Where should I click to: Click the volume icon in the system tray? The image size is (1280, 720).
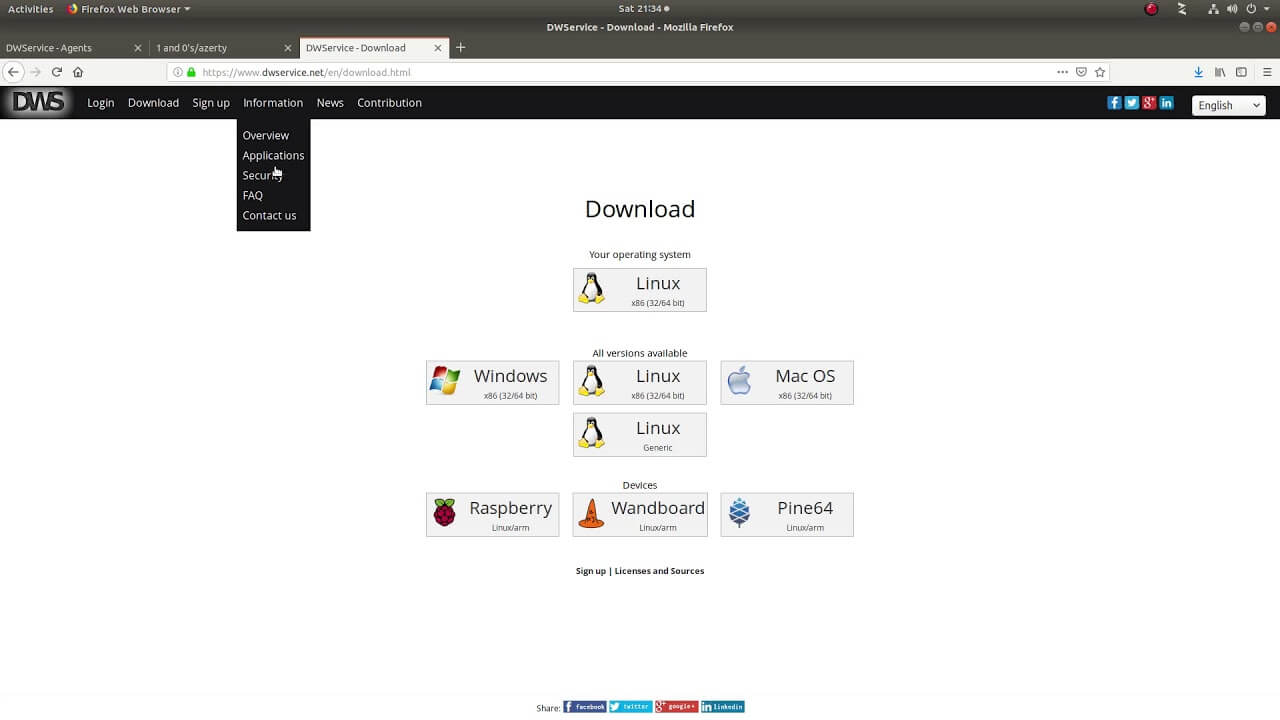[1232, 9]
